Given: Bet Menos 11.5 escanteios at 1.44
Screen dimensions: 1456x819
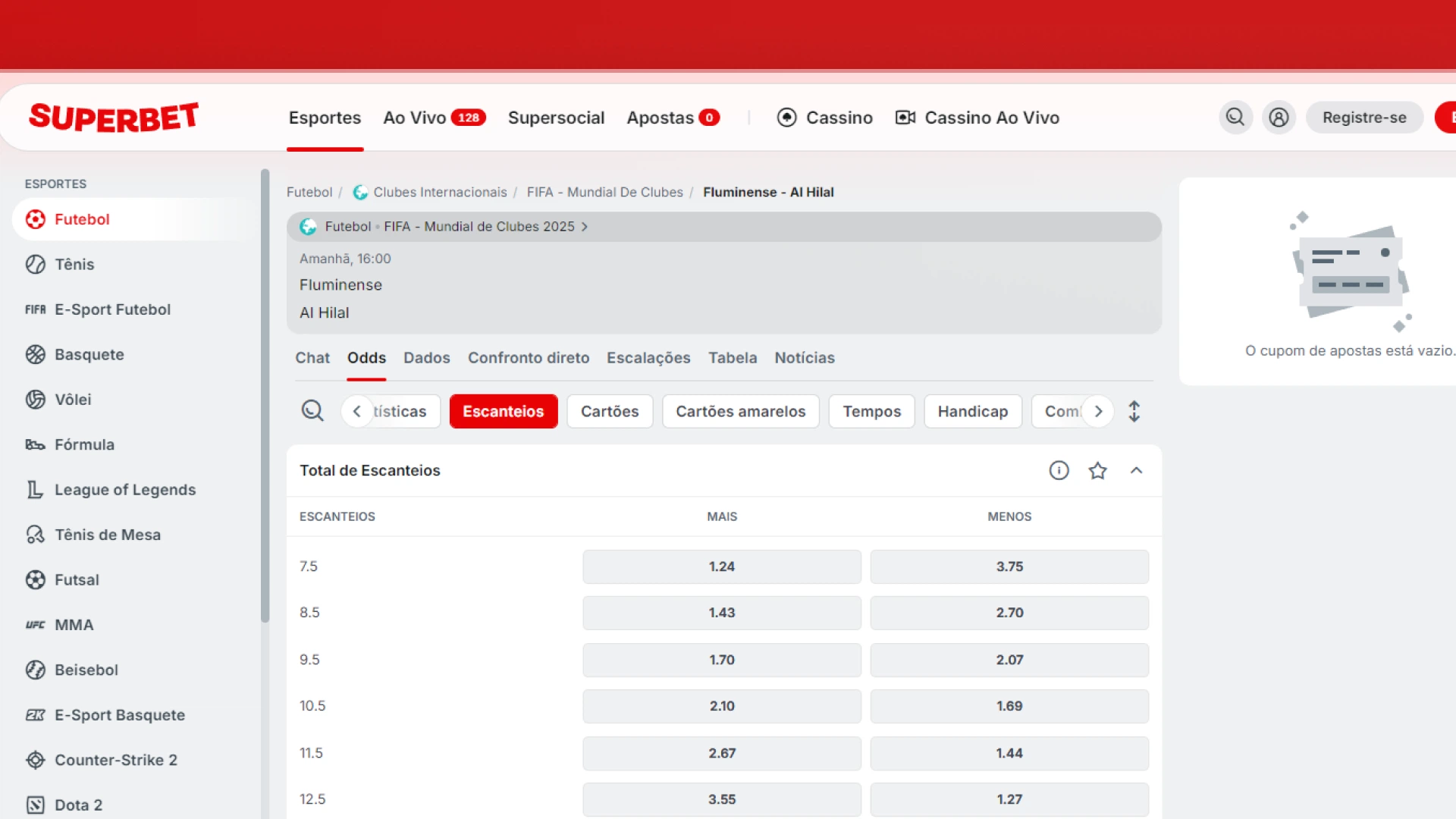Looking at the screenshot, I should 1009,753.
